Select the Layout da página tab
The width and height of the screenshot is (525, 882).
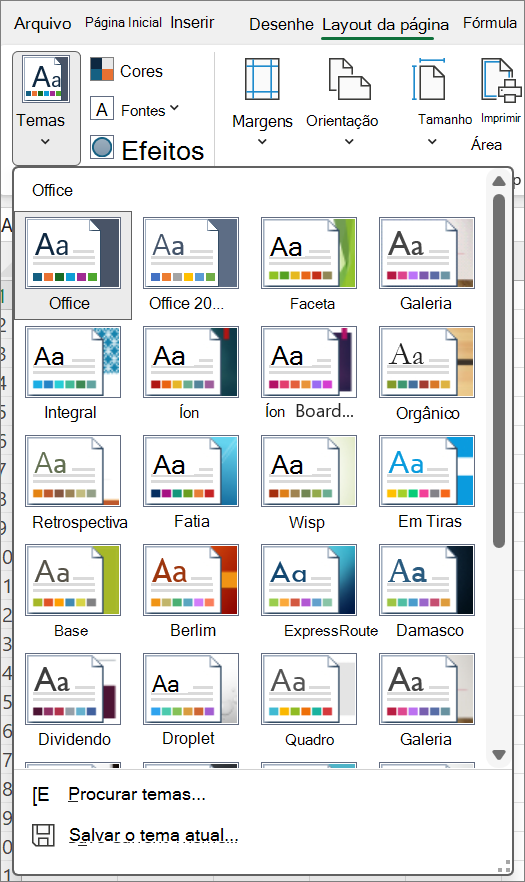(x=385, y=25)
